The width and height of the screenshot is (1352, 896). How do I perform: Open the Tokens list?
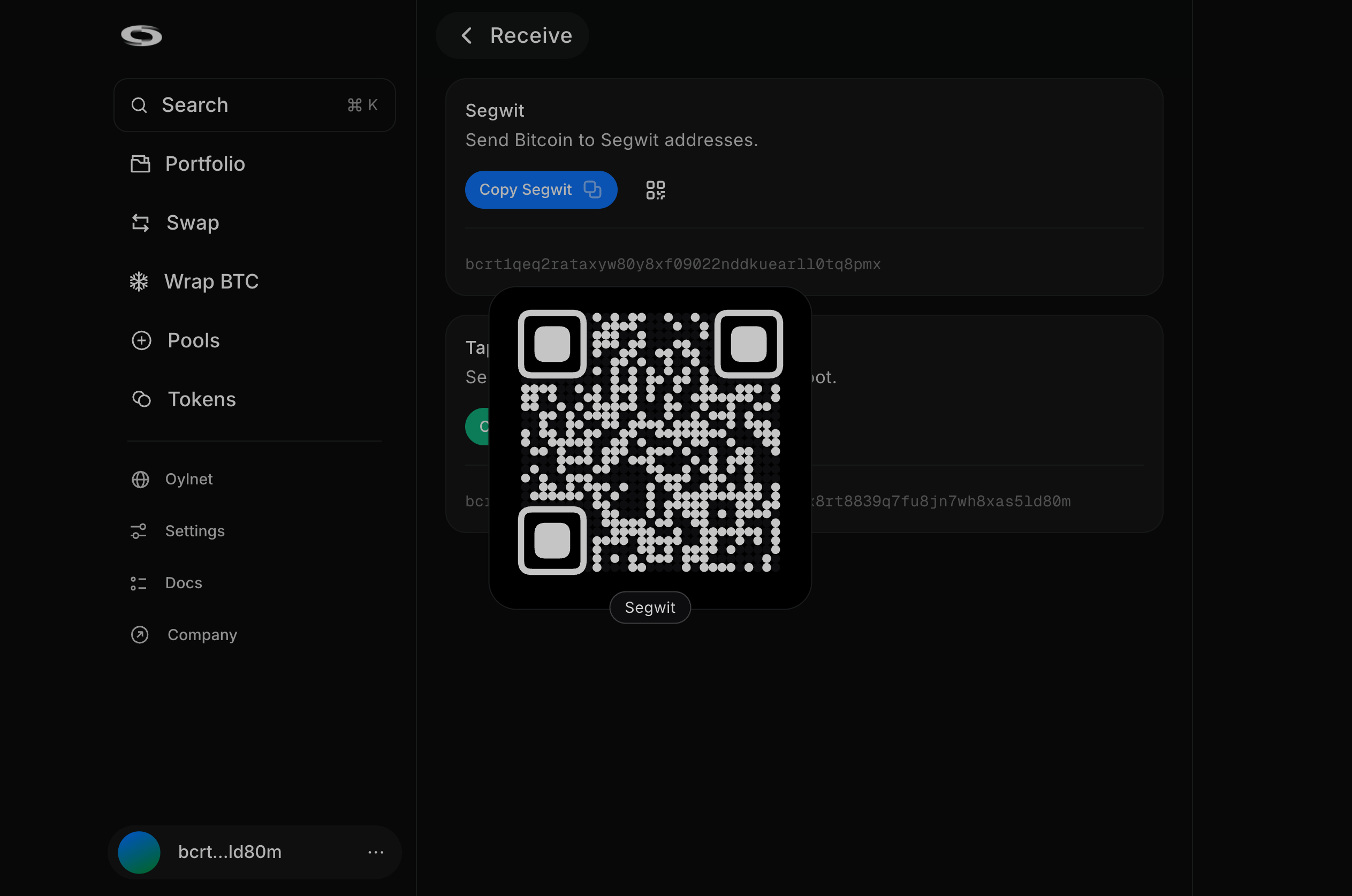[202, 399]
